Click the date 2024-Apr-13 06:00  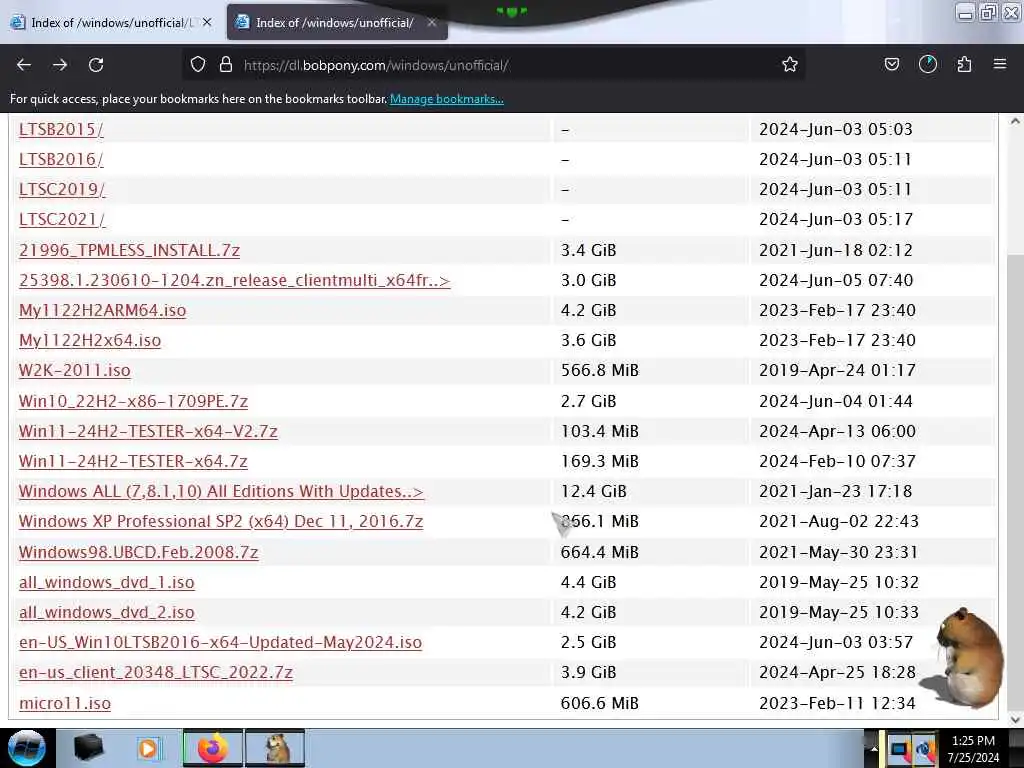tap(837, 431)
